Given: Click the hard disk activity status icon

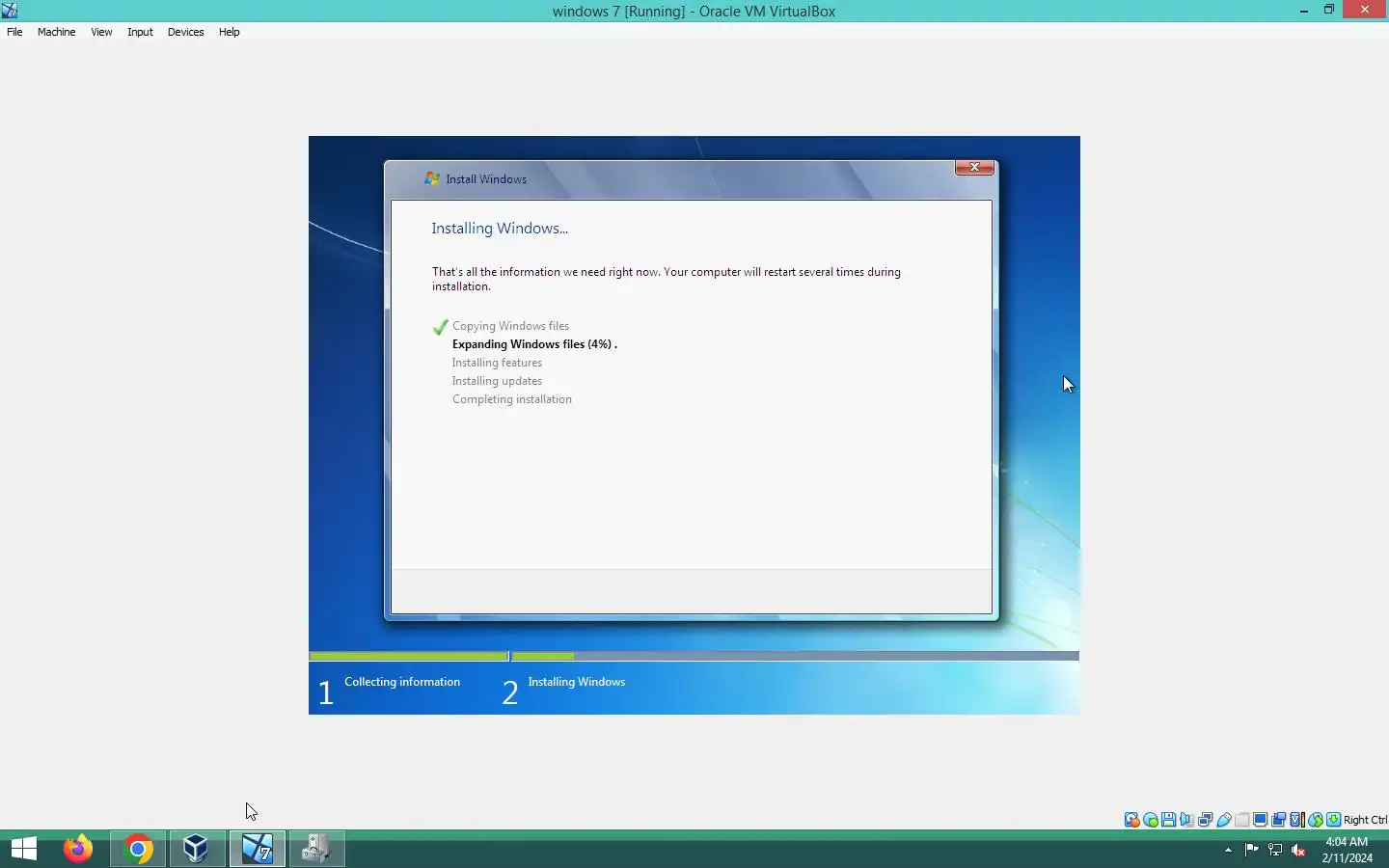Looking at the screenshot, I should 1132,820.
